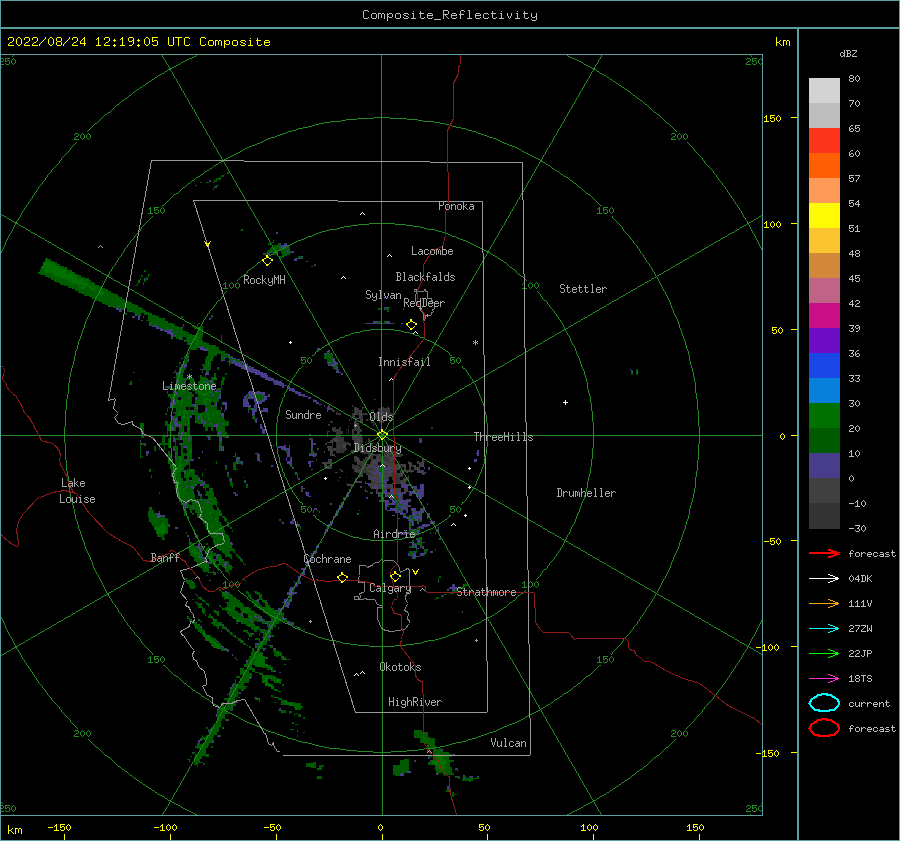Viewport: 900px width, 841px height.
Task: Click the Composite_Reflectivity title text
Action: pyautogui.click(x=450, y=15)
